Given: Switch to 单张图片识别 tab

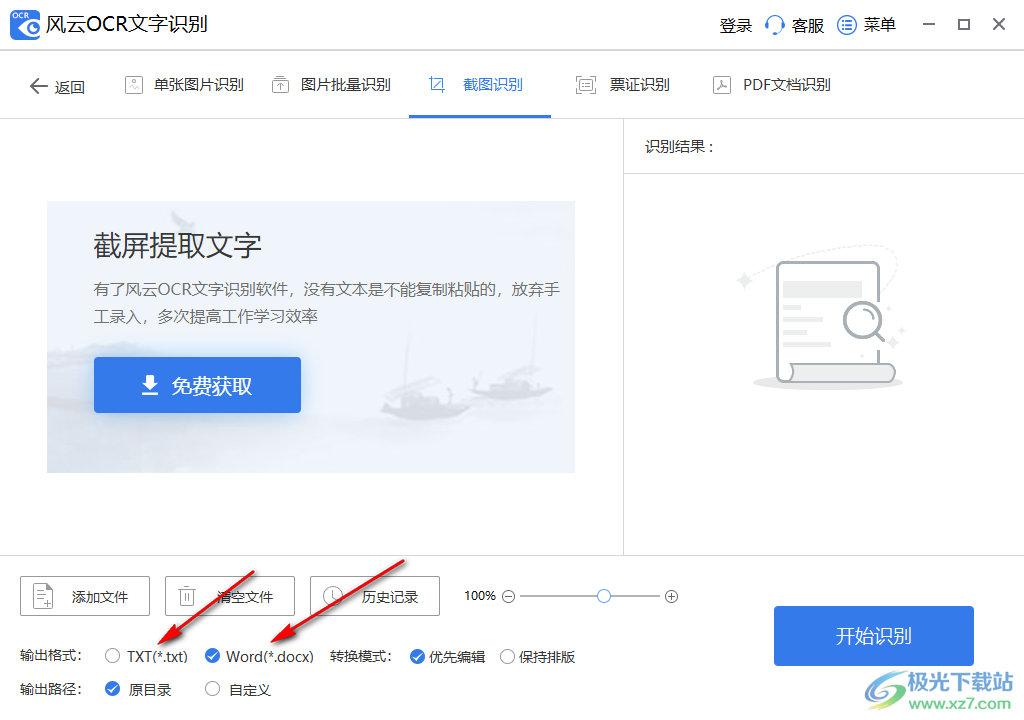Looking at the screenshot, I should pos(184,85).
